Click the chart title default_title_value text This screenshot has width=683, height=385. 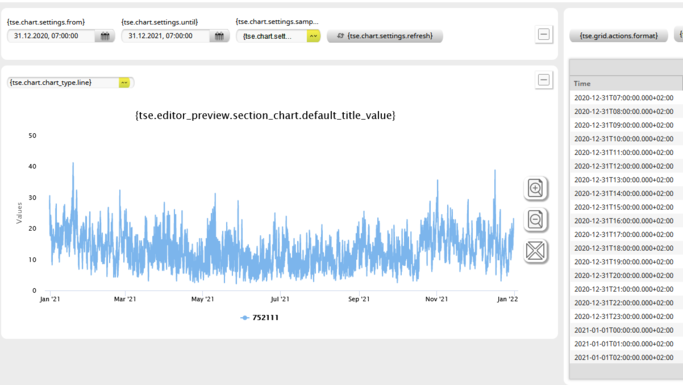[x=265, y=115]
